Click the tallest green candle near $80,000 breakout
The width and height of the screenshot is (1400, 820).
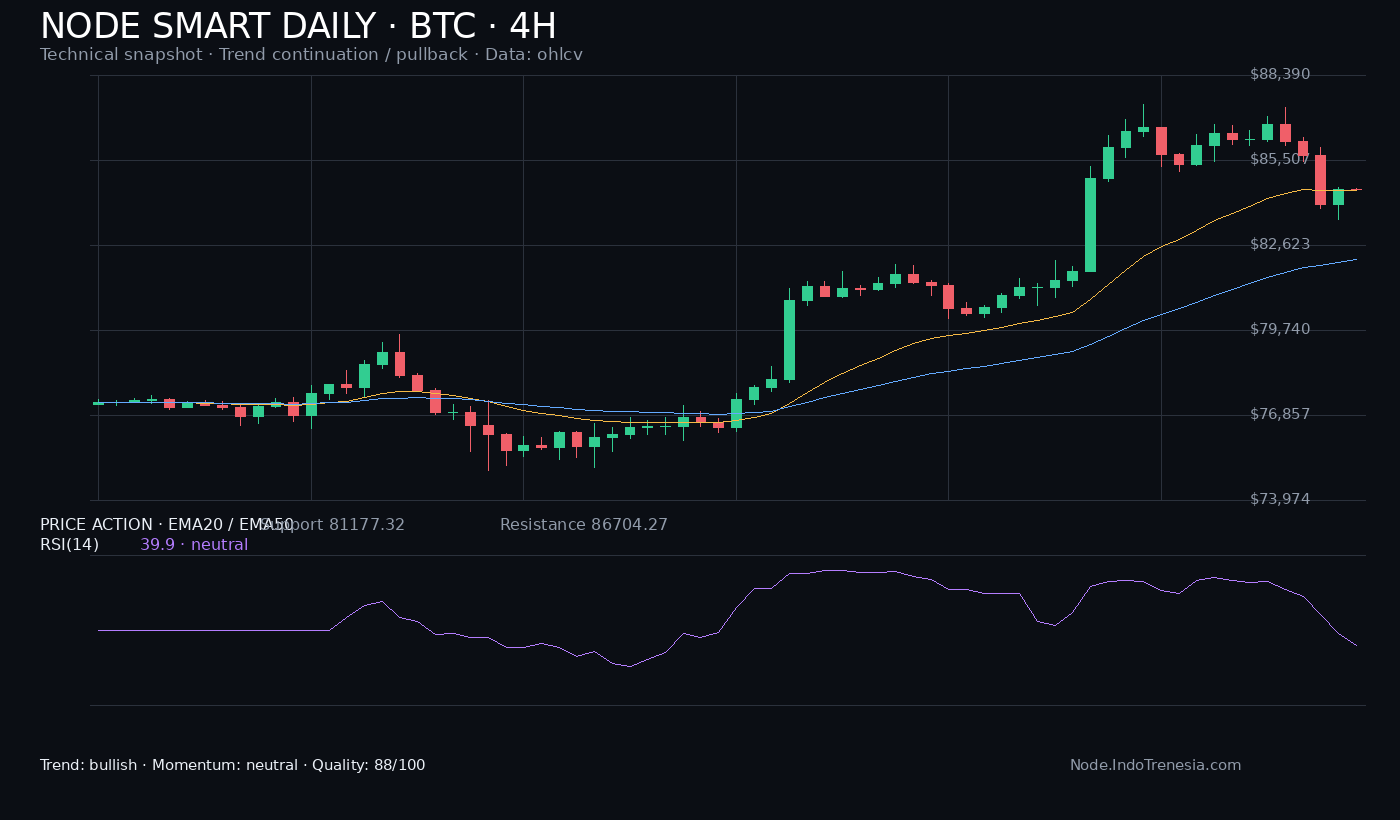(x=789, y=340)
